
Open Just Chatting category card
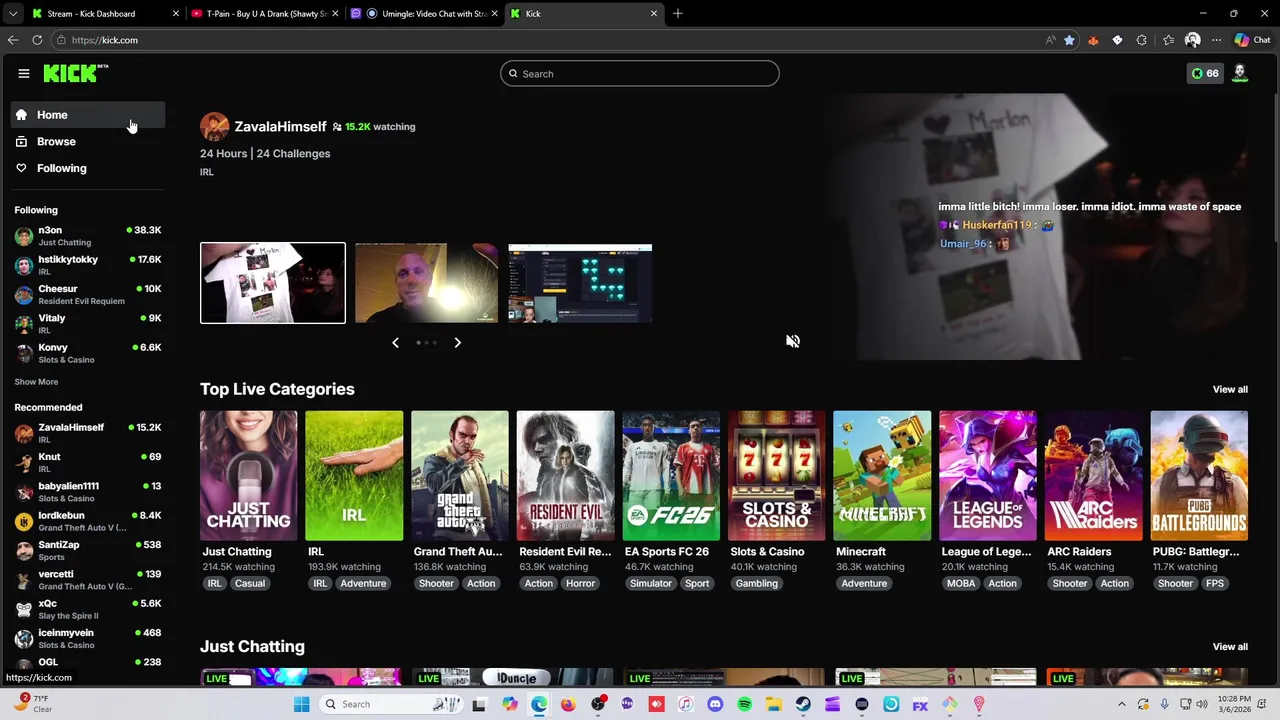(x=249, y=476)
